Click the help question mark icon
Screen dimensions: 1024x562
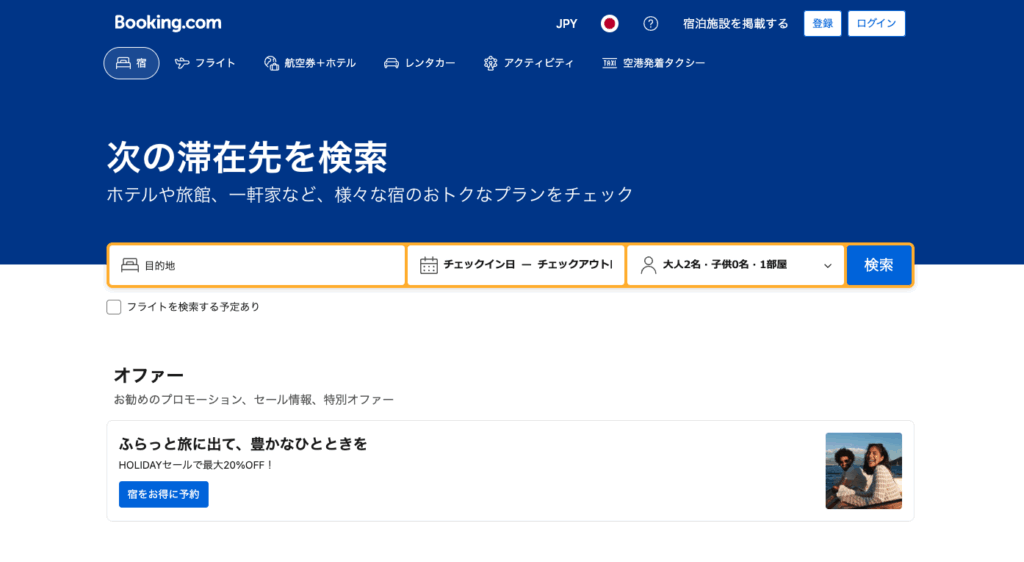coord(651,24)
